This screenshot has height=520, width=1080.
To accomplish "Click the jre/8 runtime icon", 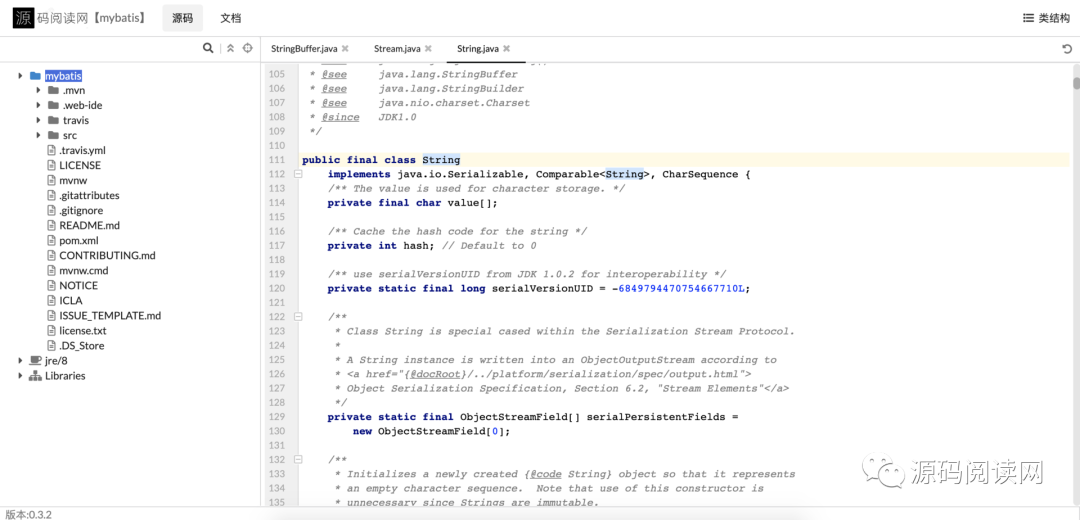I will (x=36, y=361).
